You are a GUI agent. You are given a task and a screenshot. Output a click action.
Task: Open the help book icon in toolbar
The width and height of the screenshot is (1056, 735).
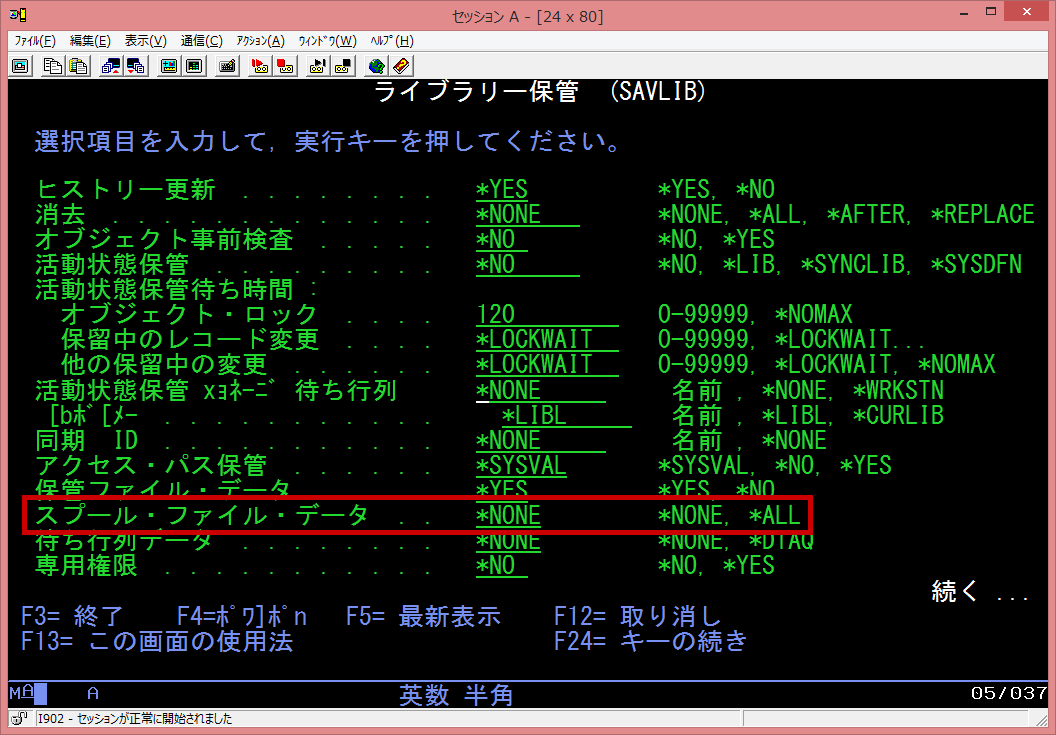[402, 66]
